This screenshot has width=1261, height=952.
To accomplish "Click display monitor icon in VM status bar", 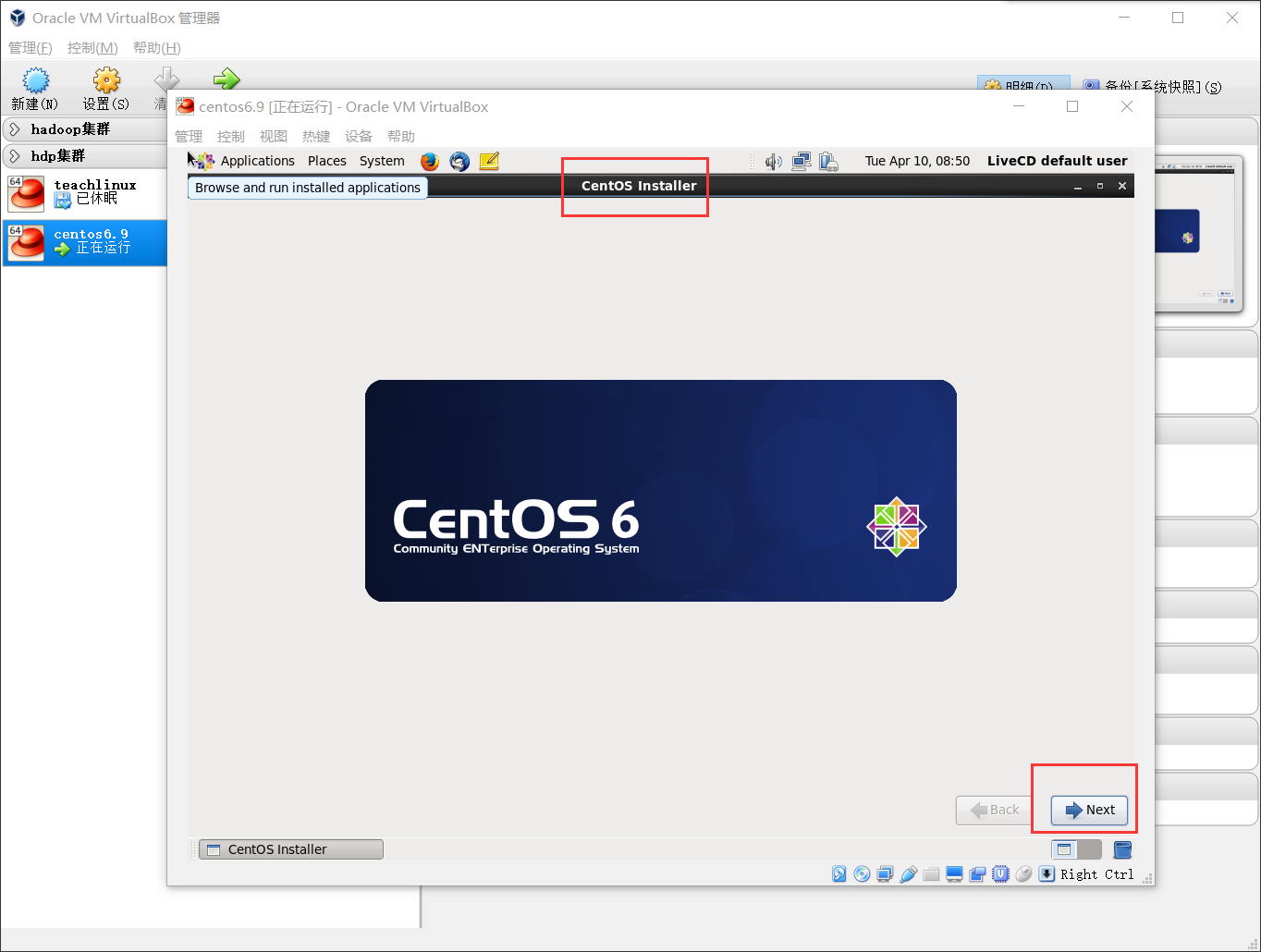I will click(x=954, y=874).
